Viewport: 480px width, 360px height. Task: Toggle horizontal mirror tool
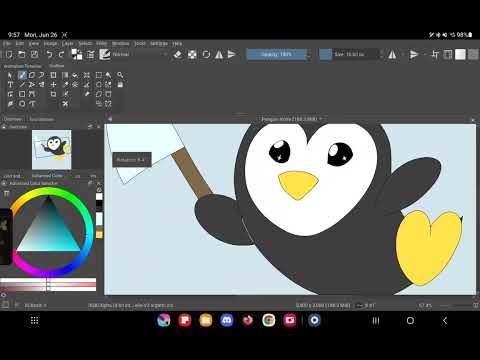[219, 54]
